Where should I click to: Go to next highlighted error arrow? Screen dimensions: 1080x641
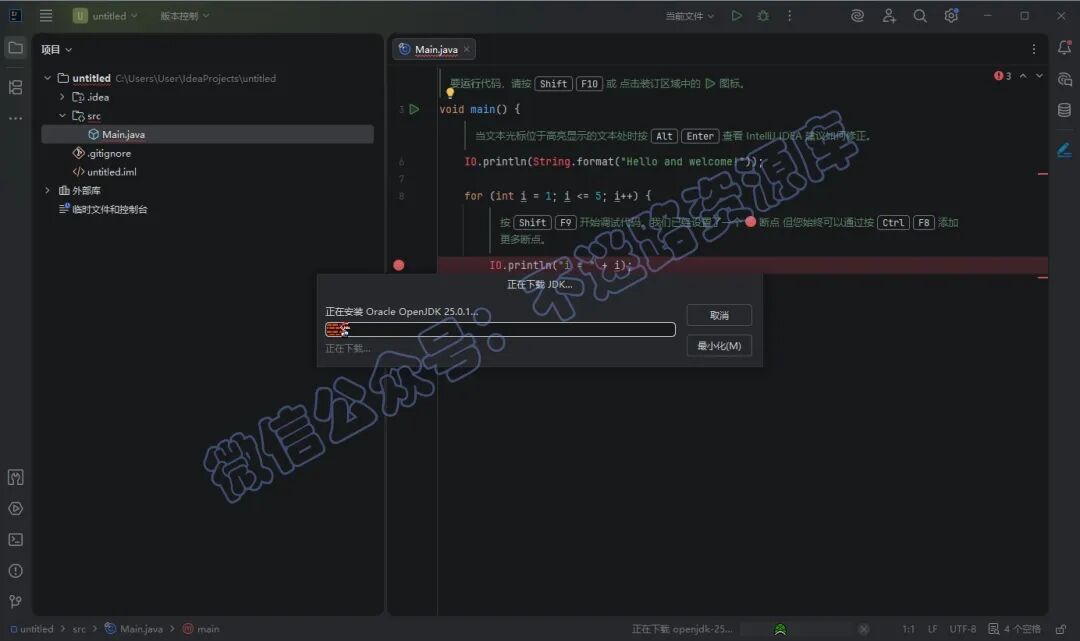coord(1039,76)
